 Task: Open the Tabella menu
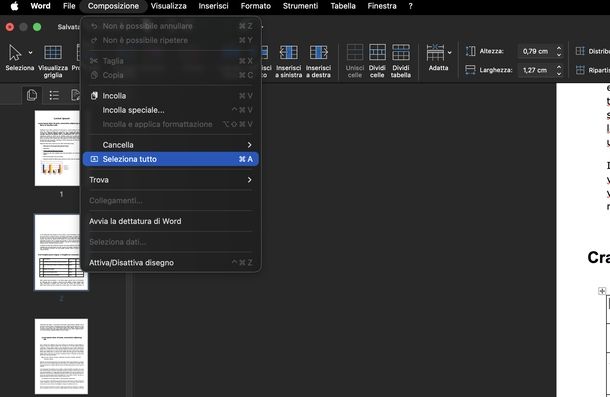343,6
